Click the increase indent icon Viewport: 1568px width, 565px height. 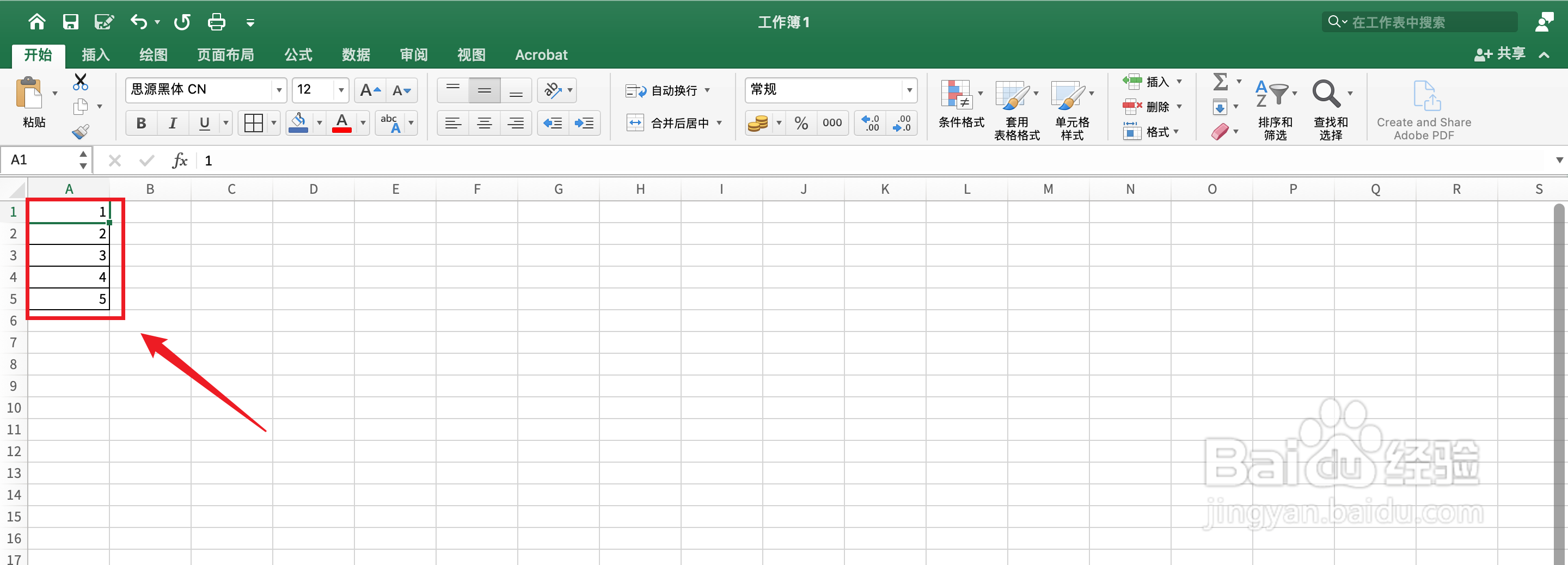click(x=584, y=124)
